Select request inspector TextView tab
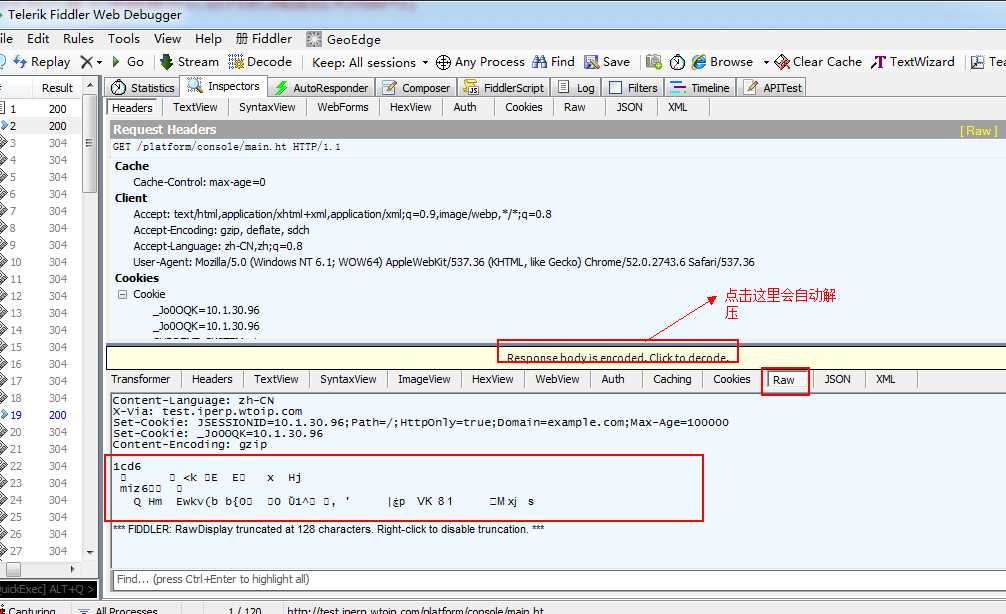The width and height of the screenshot is (1006, 614). click(x=195, y=107)
